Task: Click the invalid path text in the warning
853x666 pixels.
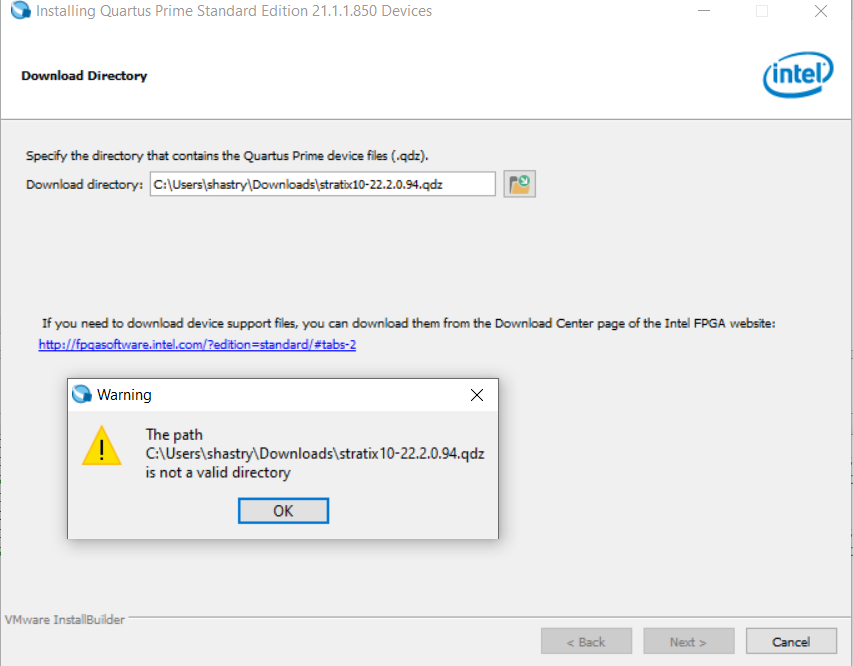Action: click(x=315, y=454)
